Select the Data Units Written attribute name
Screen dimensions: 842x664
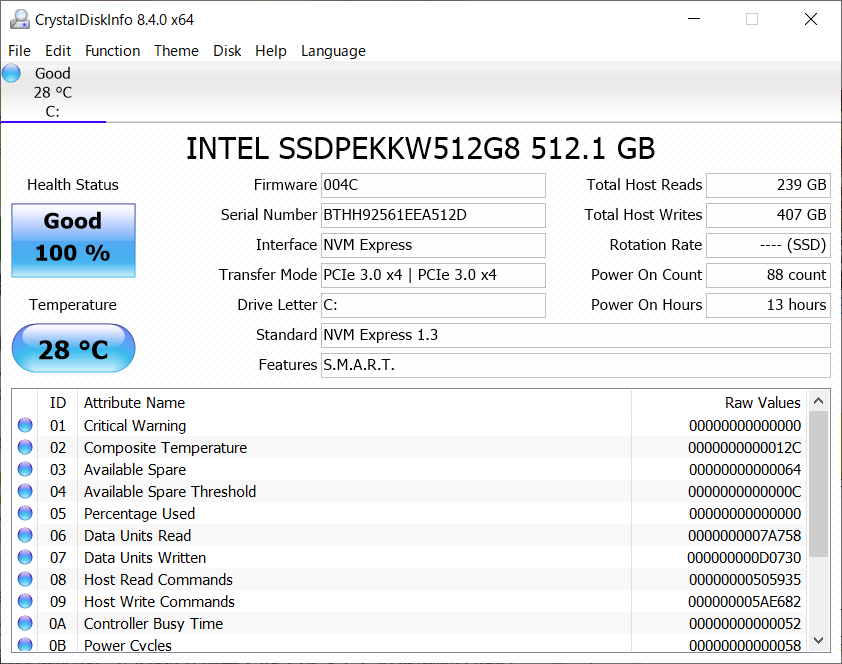point(145,558)
